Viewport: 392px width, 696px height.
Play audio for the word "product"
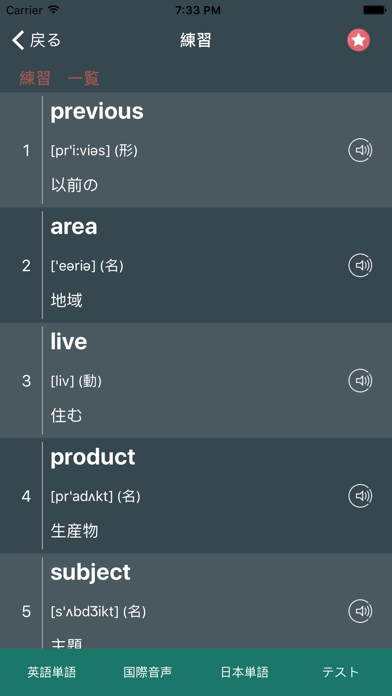coord(360,496)
